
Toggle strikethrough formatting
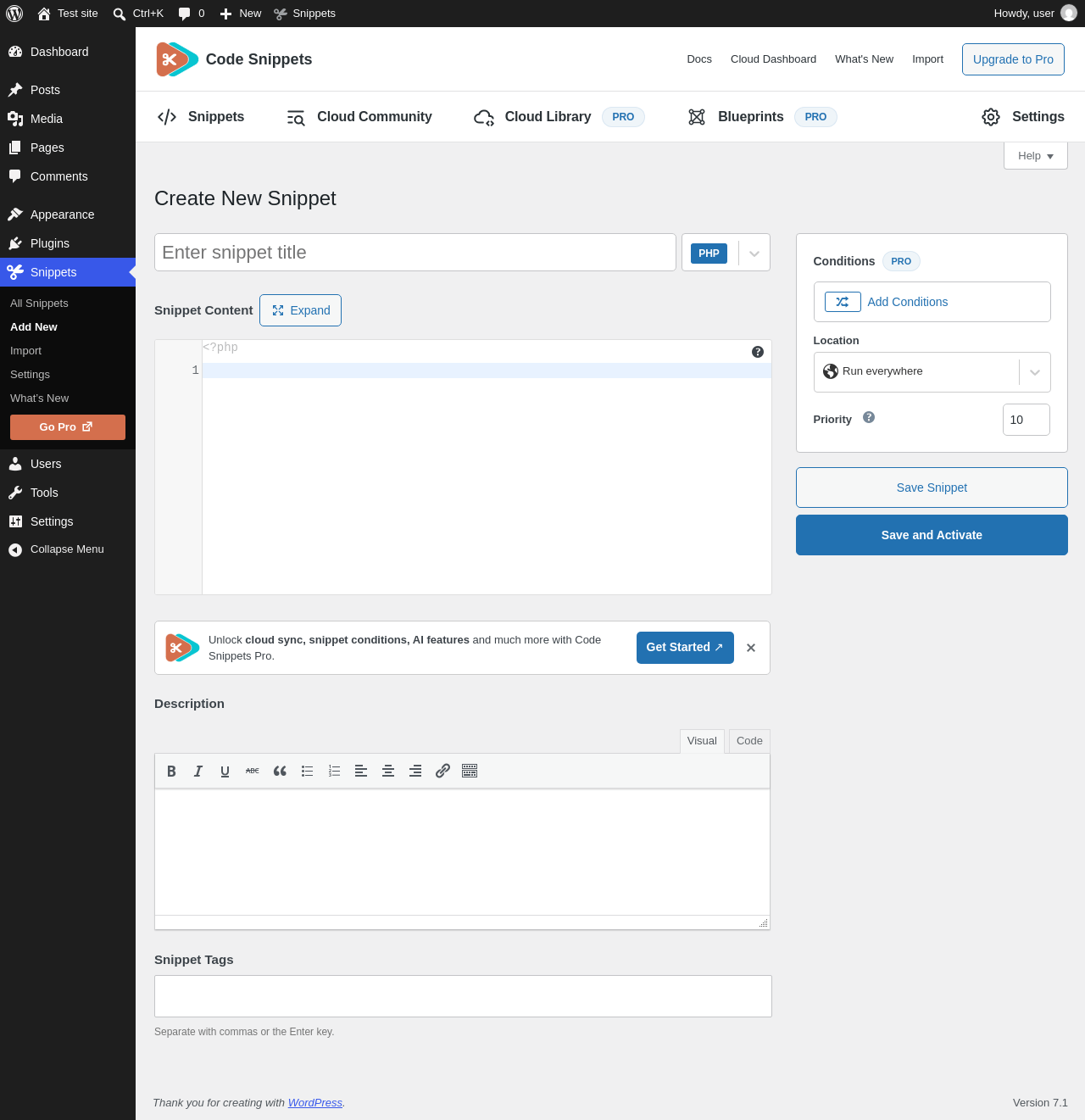click(x=253, y=772)
